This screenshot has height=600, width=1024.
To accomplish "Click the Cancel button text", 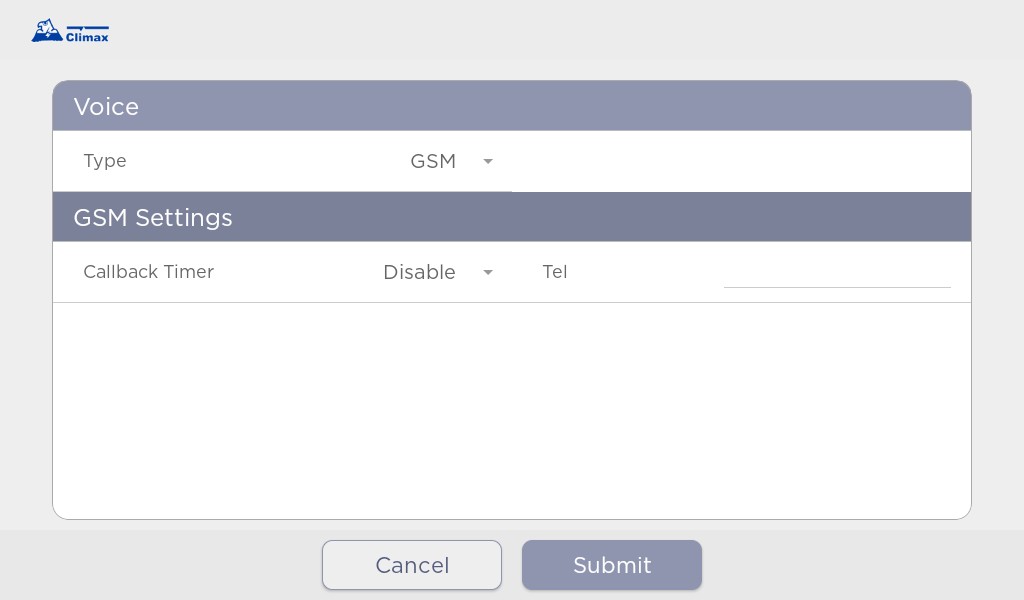I will 412,565.
